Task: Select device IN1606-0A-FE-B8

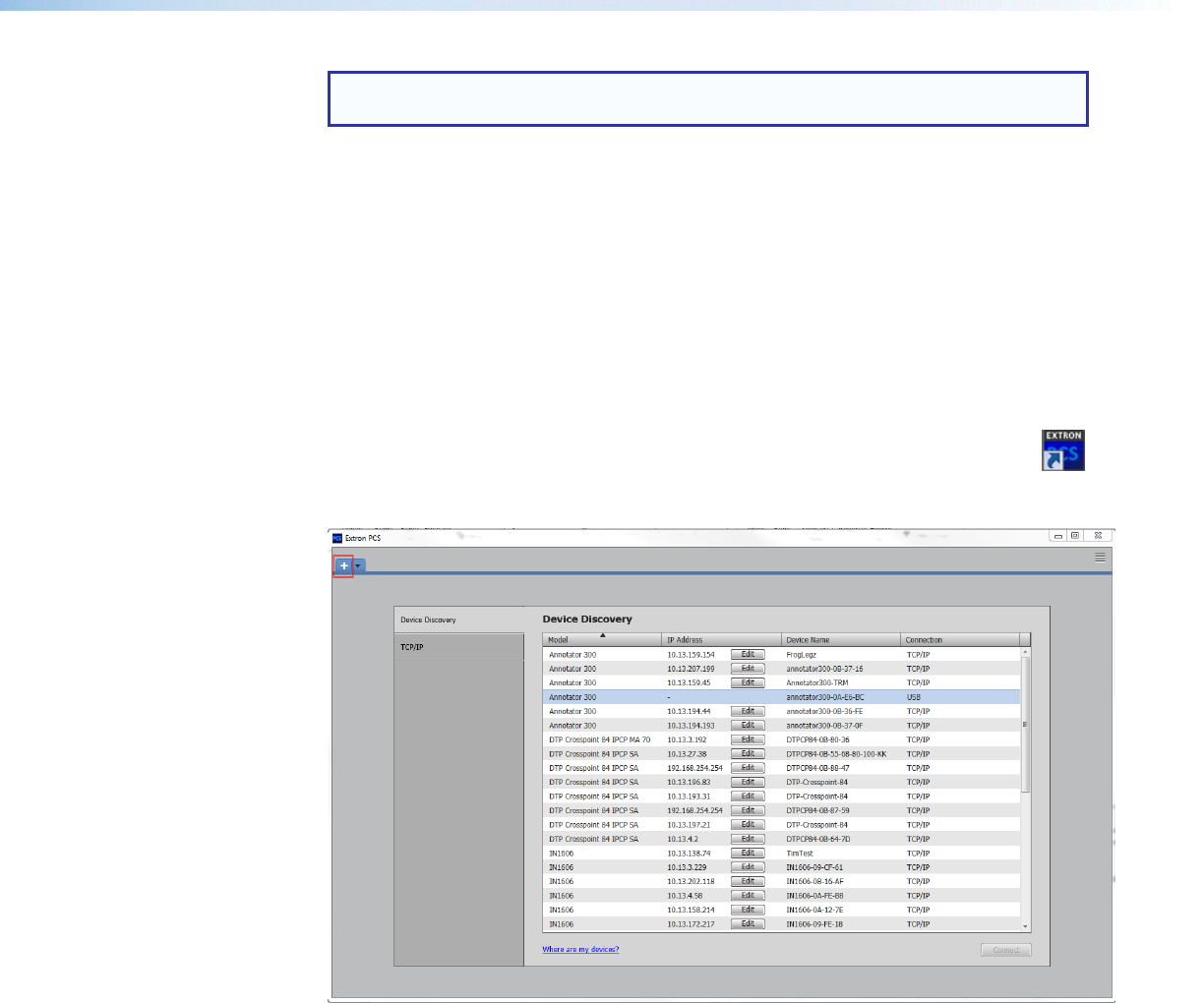Action: (x=814, y=896)
